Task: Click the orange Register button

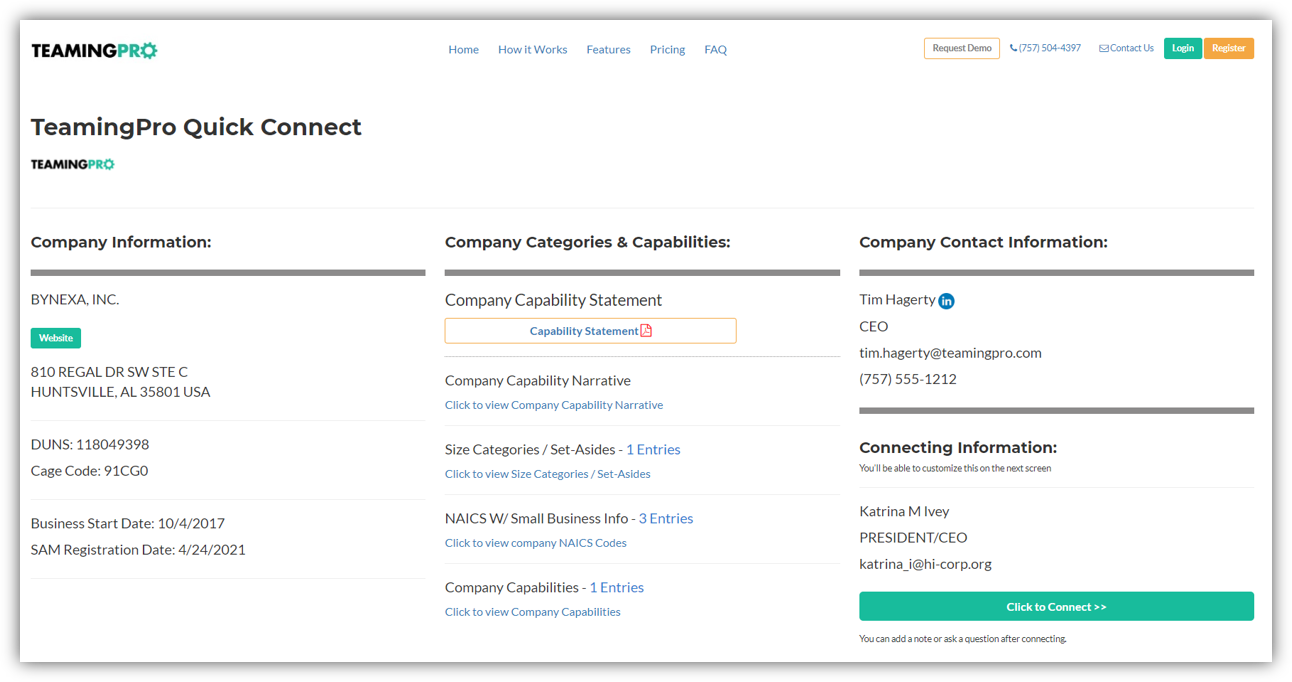Action: point(1229,48)
